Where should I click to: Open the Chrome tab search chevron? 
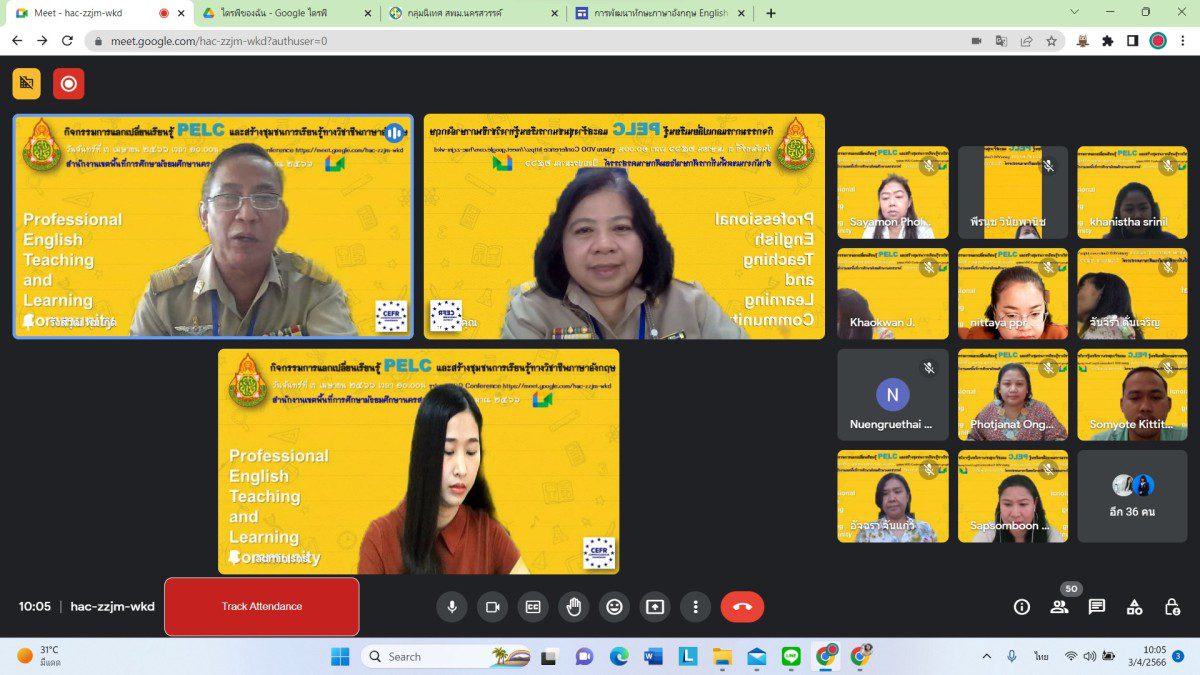point(1075,12)
